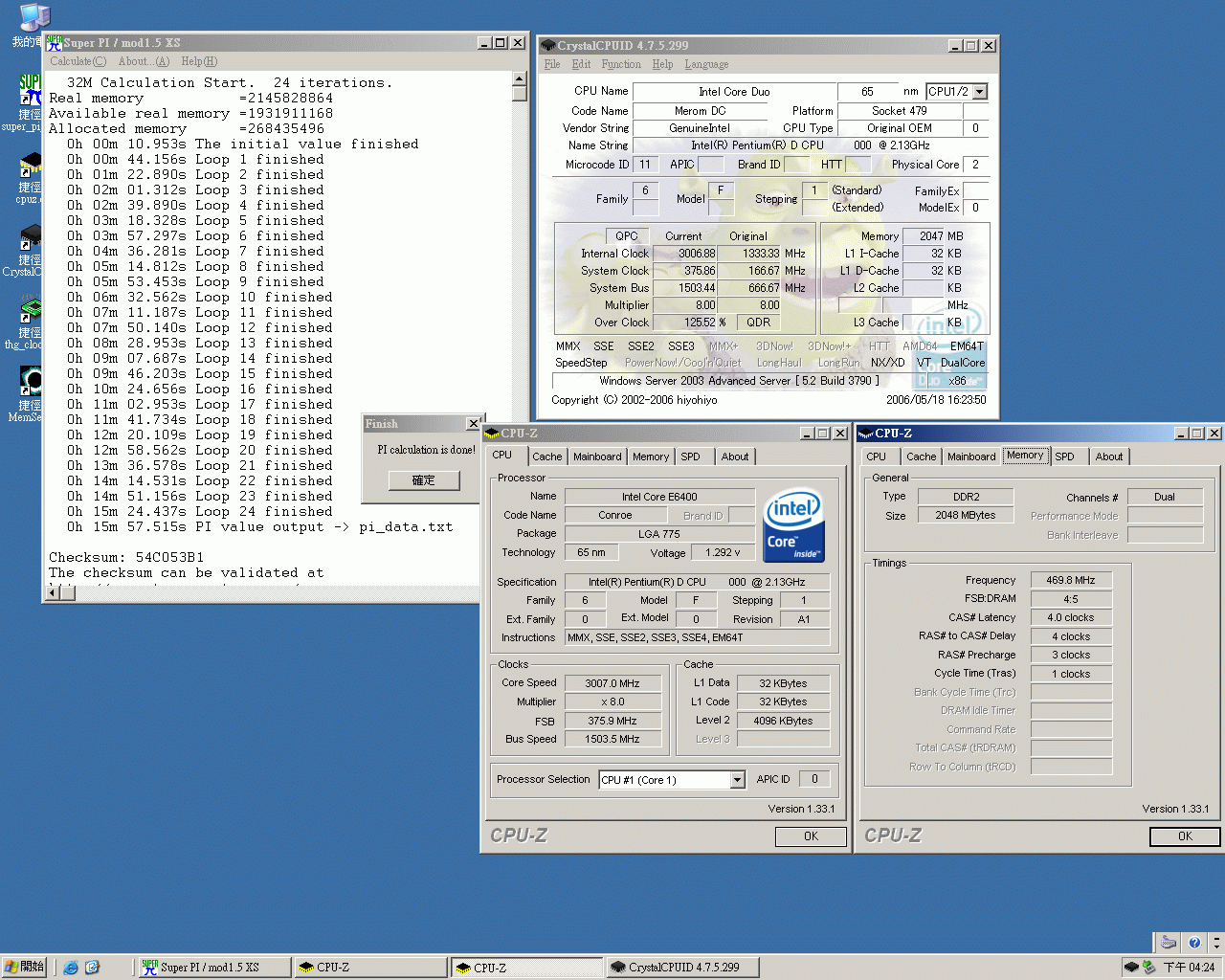
Task: Click the CAS# Latency 4.0 clocks value
Action: tap(1071, 617)
